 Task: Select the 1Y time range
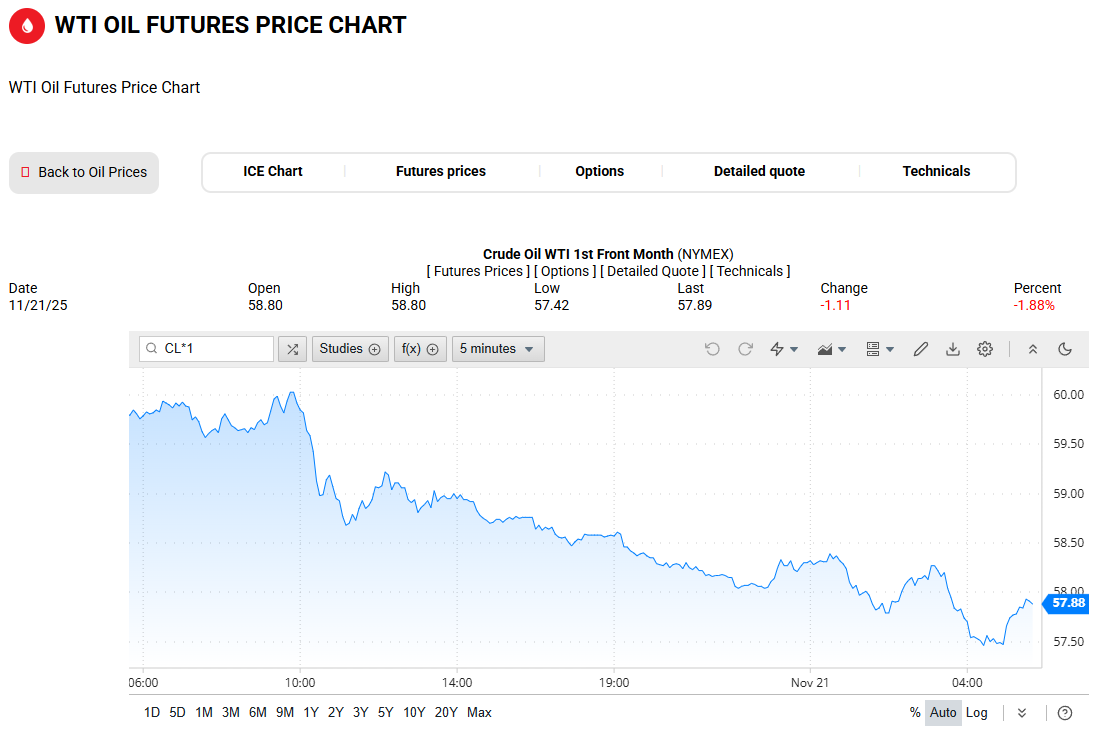(x=311, y=713)
